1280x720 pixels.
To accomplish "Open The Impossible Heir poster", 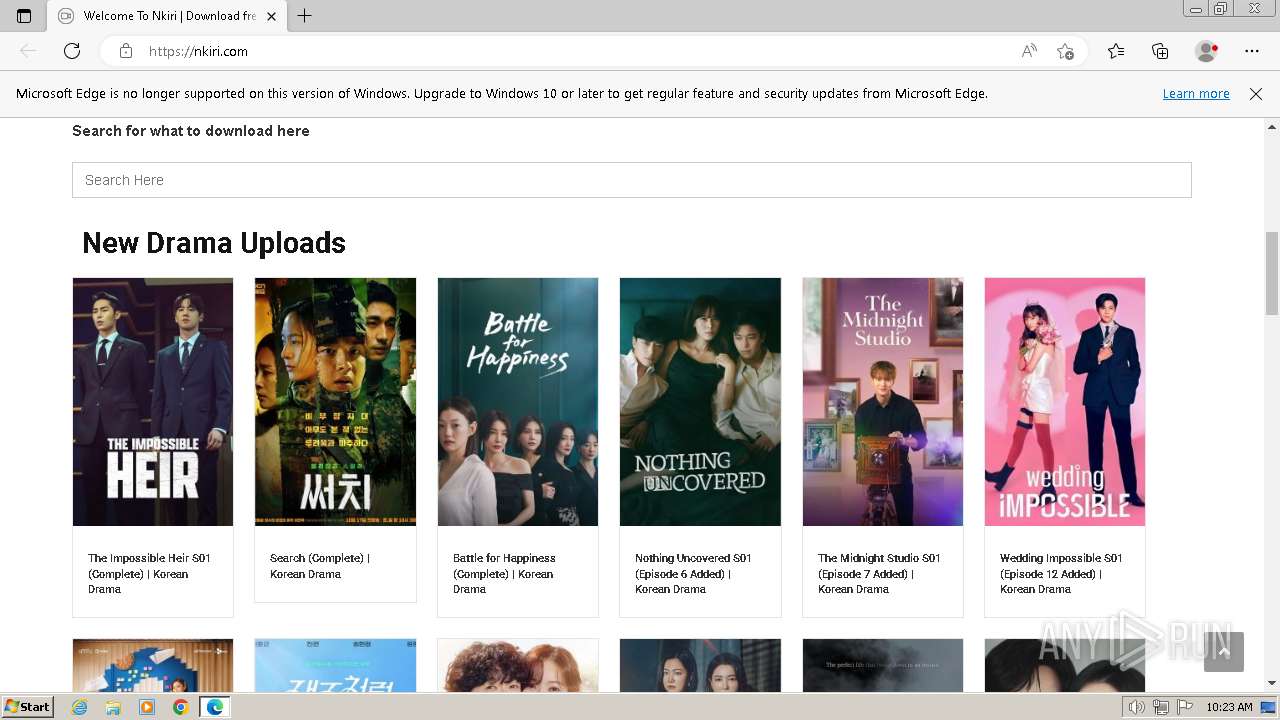I will click(153, 402).
